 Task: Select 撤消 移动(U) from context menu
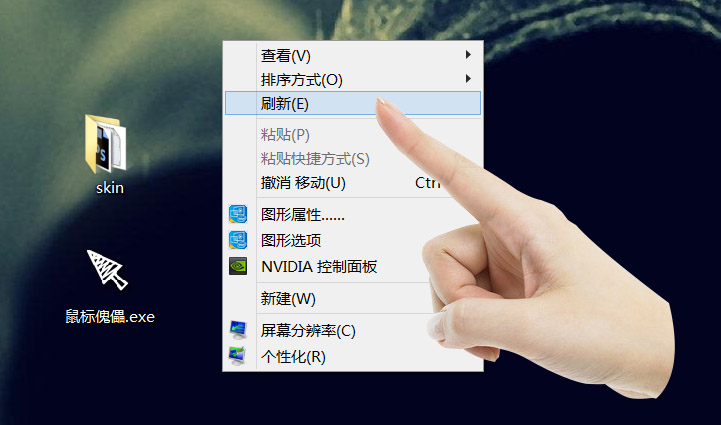pos(303,183)
